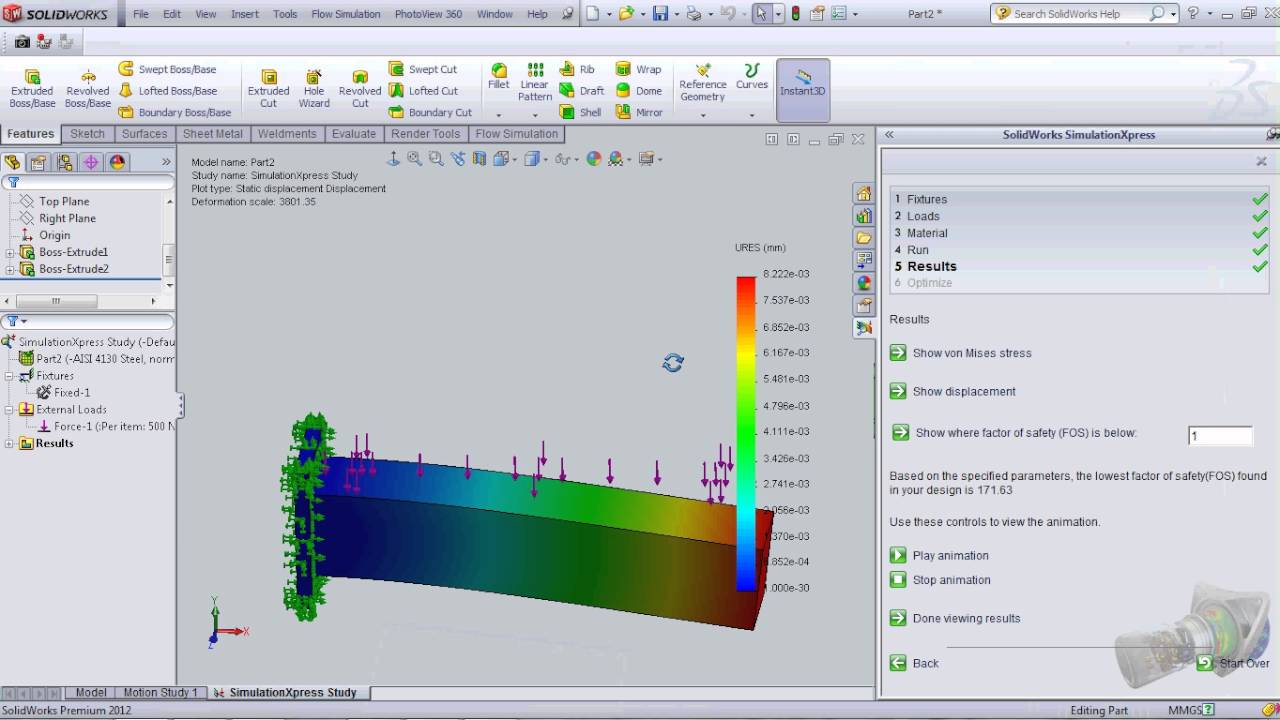
Task: Open the Hole Wizard
Action: tap(314, 88)
